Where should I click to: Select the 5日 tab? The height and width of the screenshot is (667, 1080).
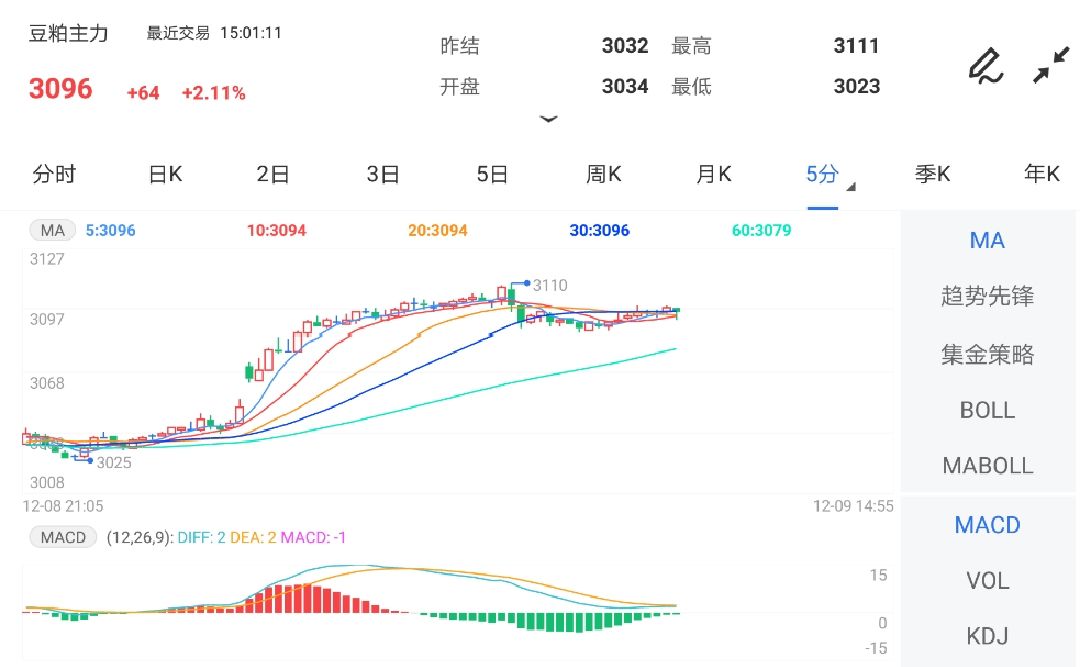pyautogui.click(x=492, y=174)
